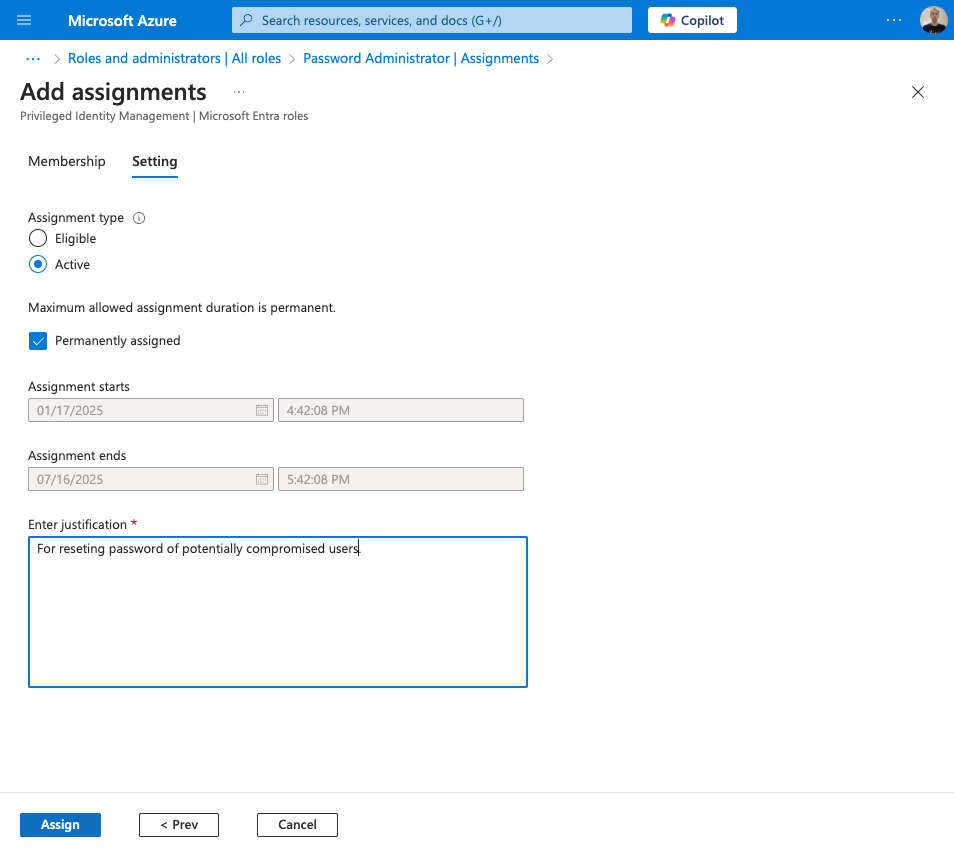Open the hamburger portal menu
Image resolution: width=954 pixels, height=857 pixels.
coord(25,20)
